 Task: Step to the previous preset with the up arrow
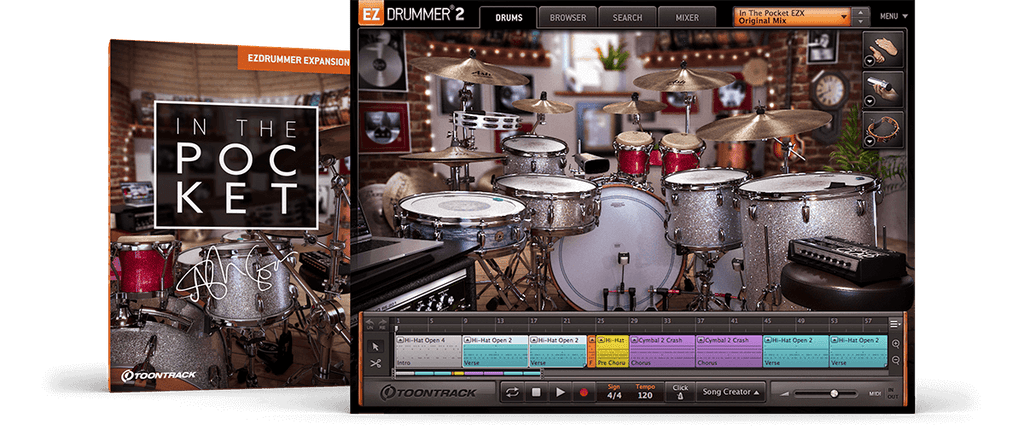coord(861,12)
